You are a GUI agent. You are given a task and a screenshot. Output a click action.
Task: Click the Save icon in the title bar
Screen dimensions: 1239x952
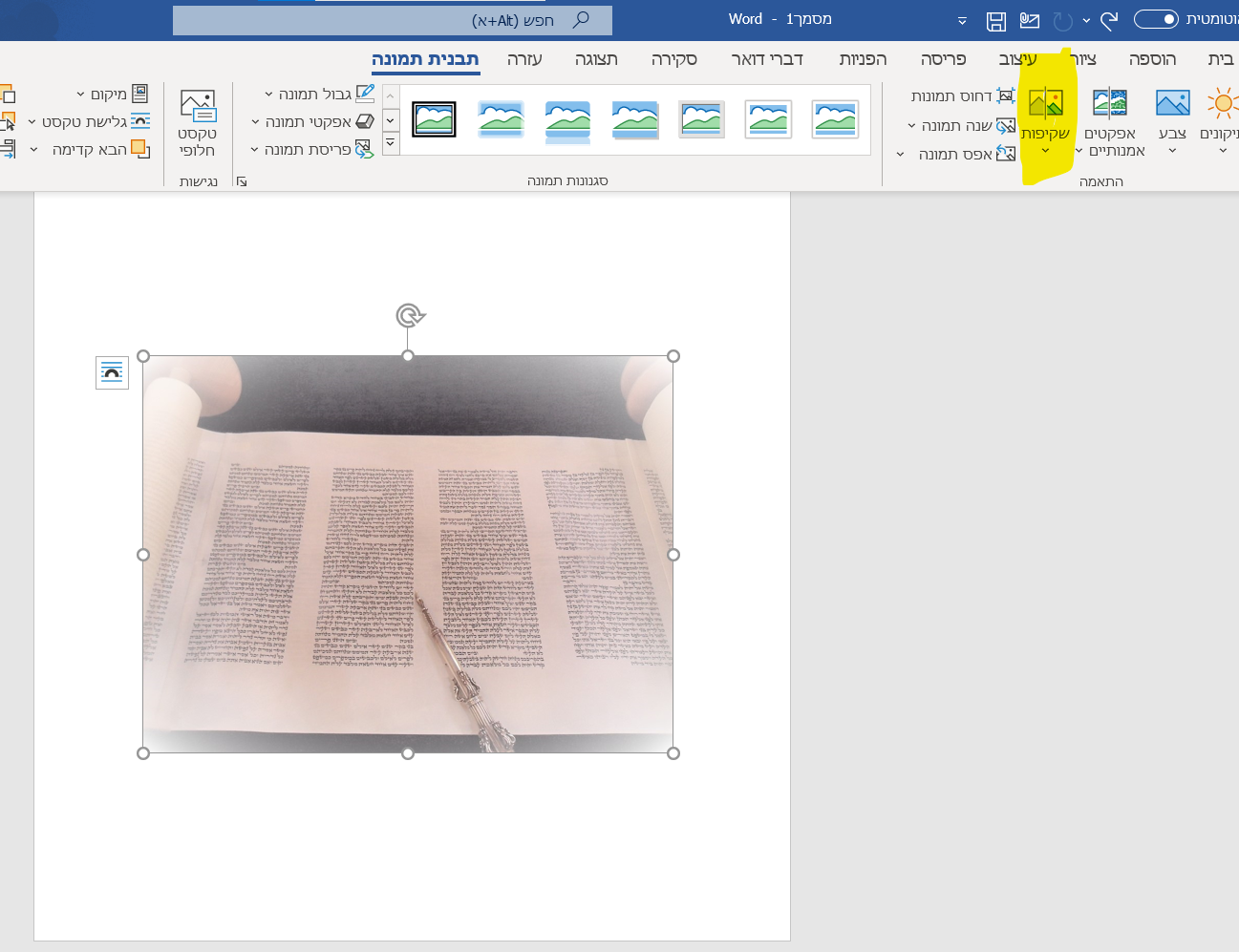(996, 20)
